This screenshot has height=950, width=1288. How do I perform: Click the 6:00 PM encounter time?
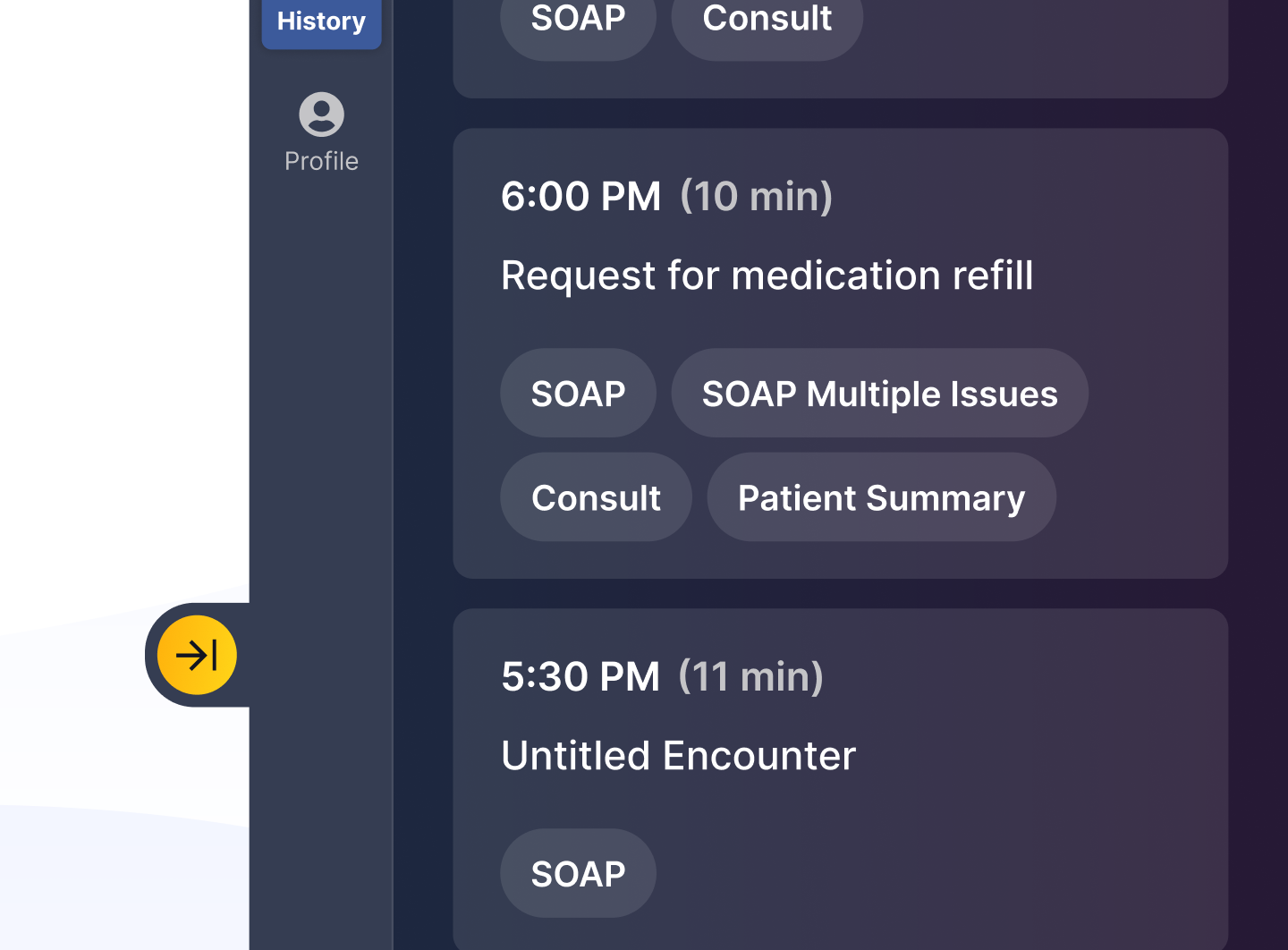tap(580, 196)
